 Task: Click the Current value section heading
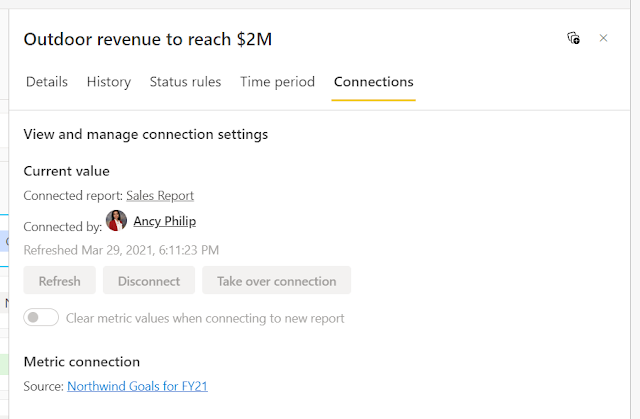(66, 171)
